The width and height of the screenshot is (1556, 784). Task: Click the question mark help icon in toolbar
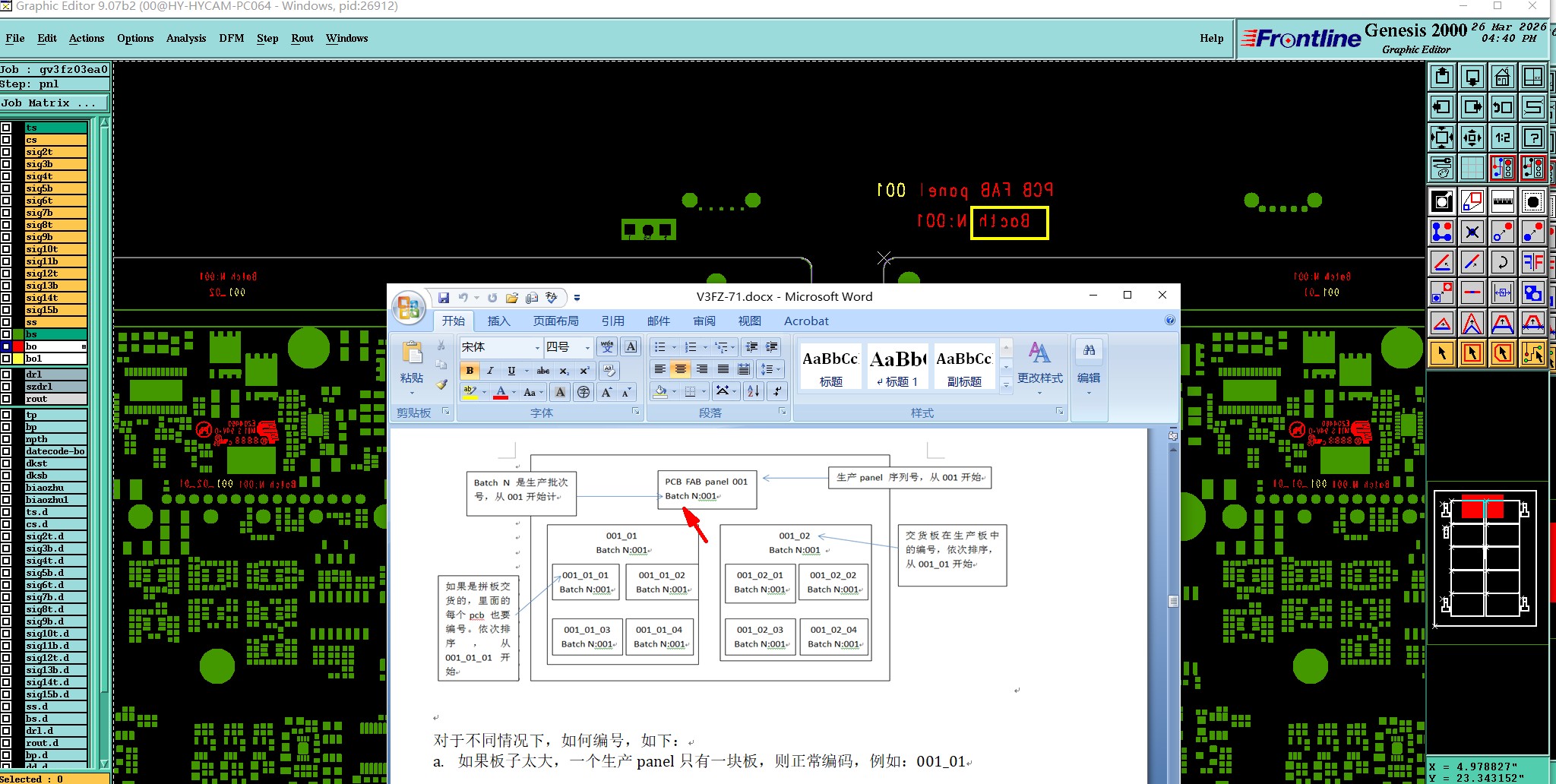tap(1533, 138)
